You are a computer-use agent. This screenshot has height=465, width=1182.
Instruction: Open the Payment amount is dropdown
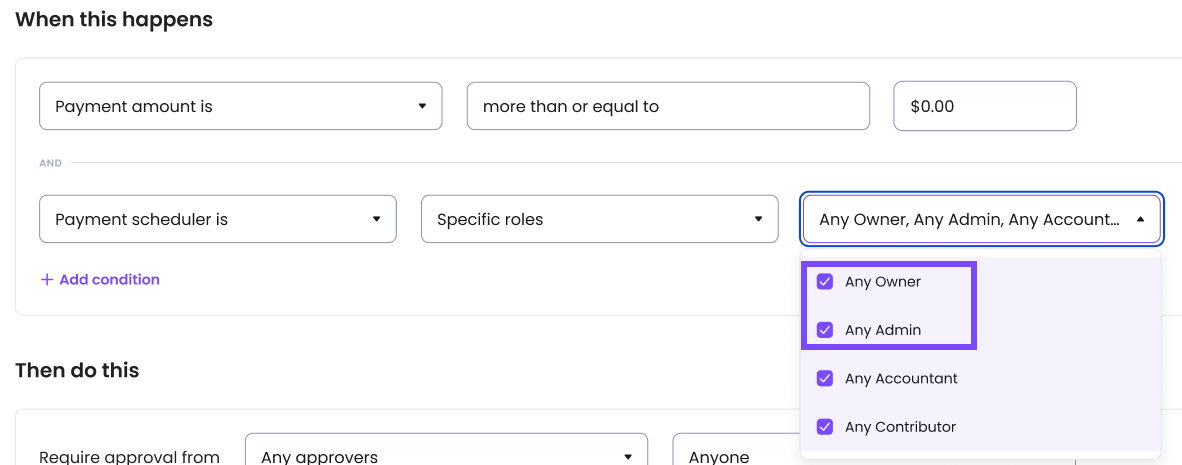pyautogui.click(x=240, y=106)
